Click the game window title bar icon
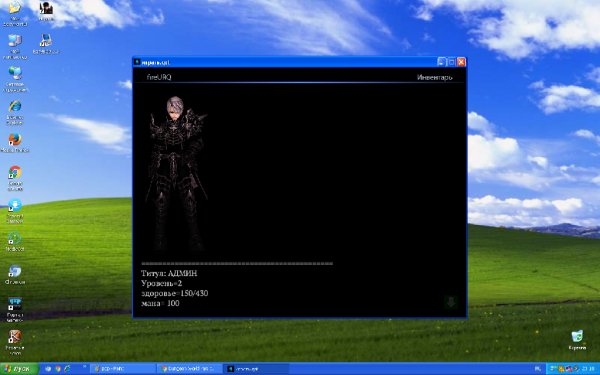Image resolution: width=600 pixels, height=375 pixels. 137,62
